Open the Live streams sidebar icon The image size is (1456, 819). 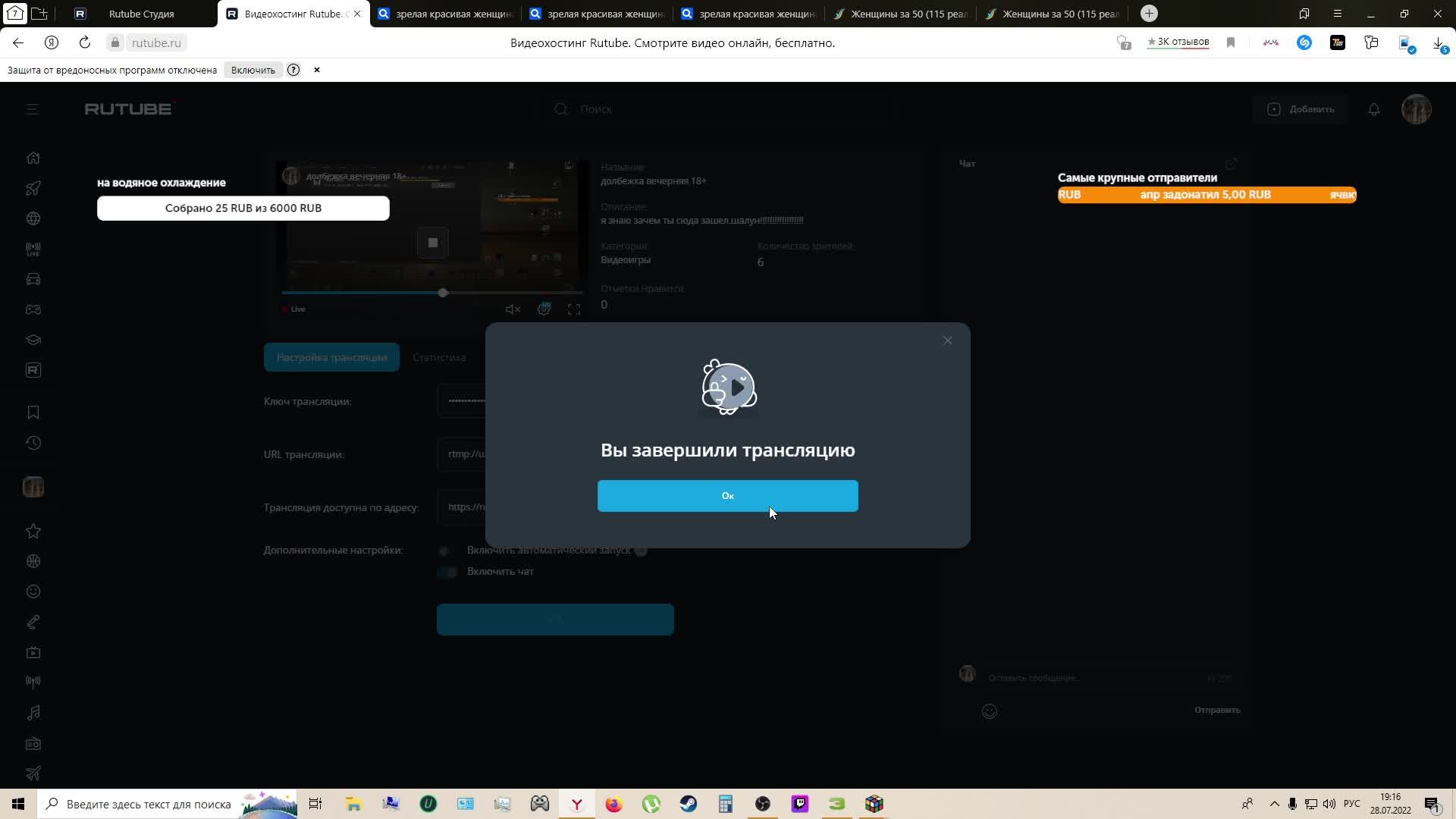pyautogui.click(x=33, y=249)
